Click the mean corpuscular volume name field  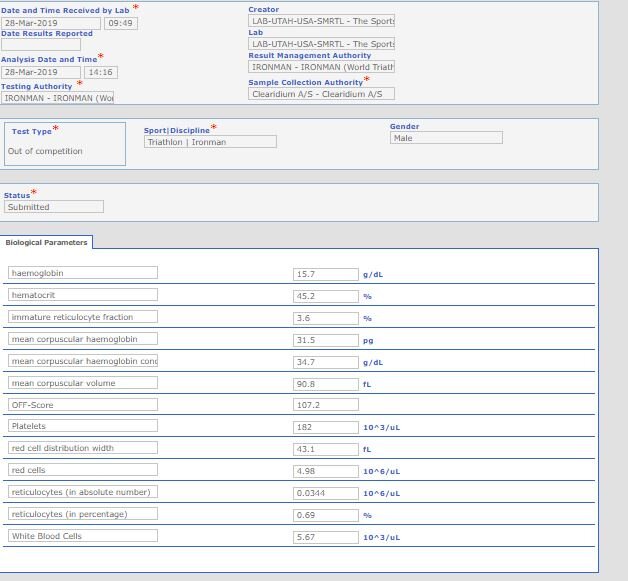coord(83,383)
